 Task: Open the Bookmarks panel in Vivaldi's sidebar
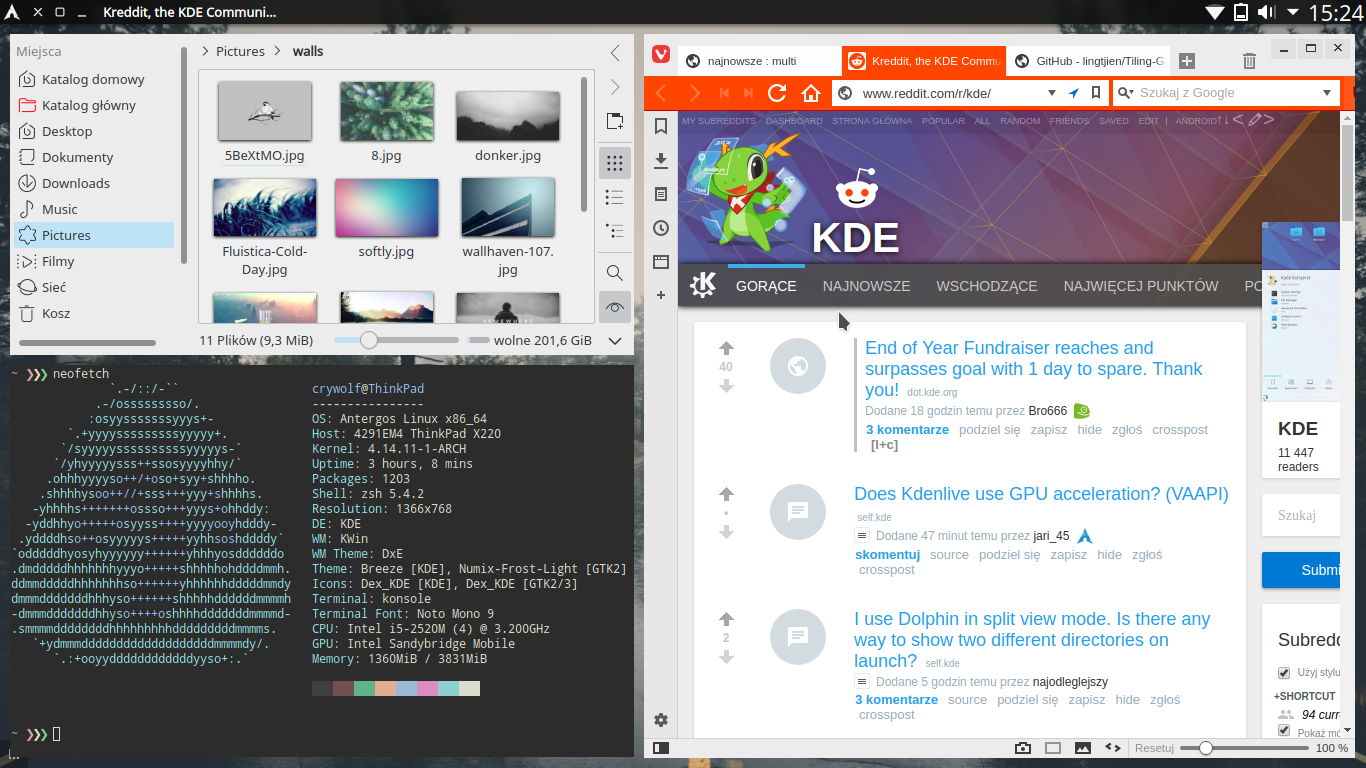pos(661,127)
